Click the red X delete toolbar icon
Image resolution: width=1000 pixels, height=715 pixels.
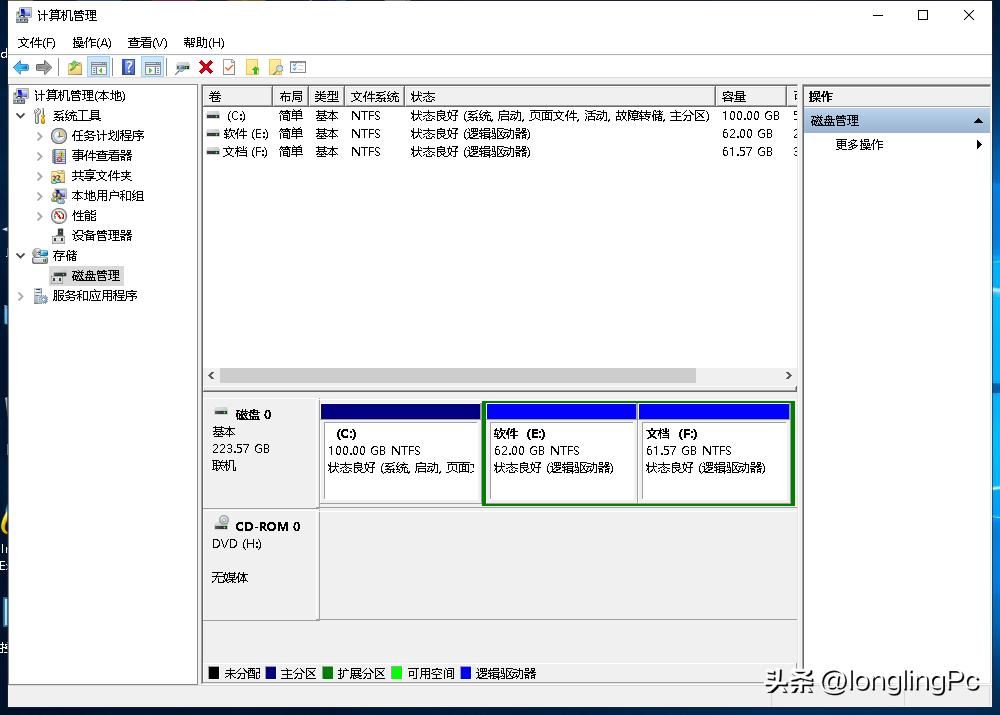pos(206,67)
